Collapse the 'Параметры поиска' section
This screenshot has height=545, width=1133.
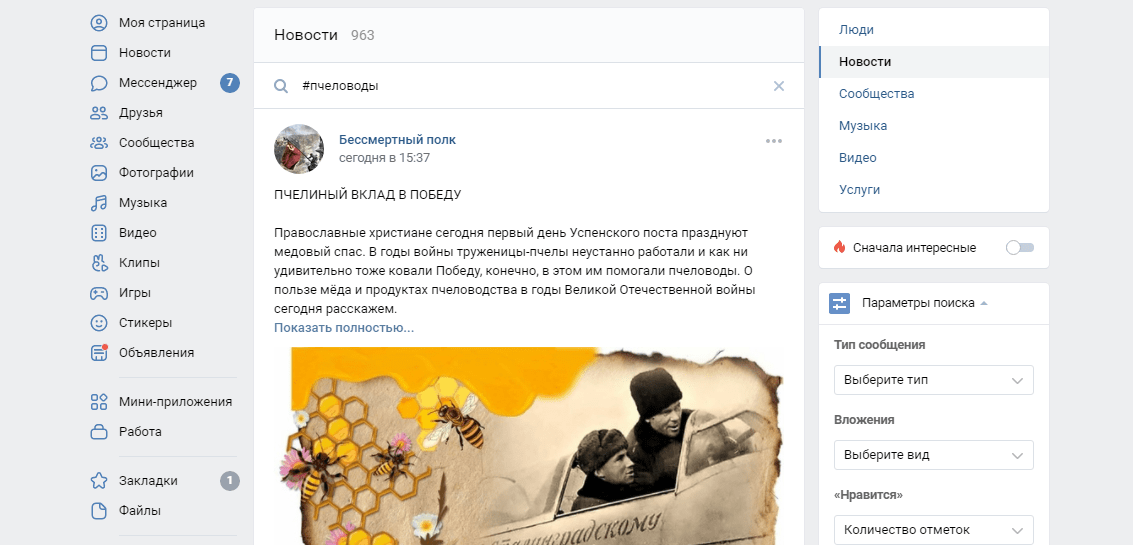coord(925,303)
